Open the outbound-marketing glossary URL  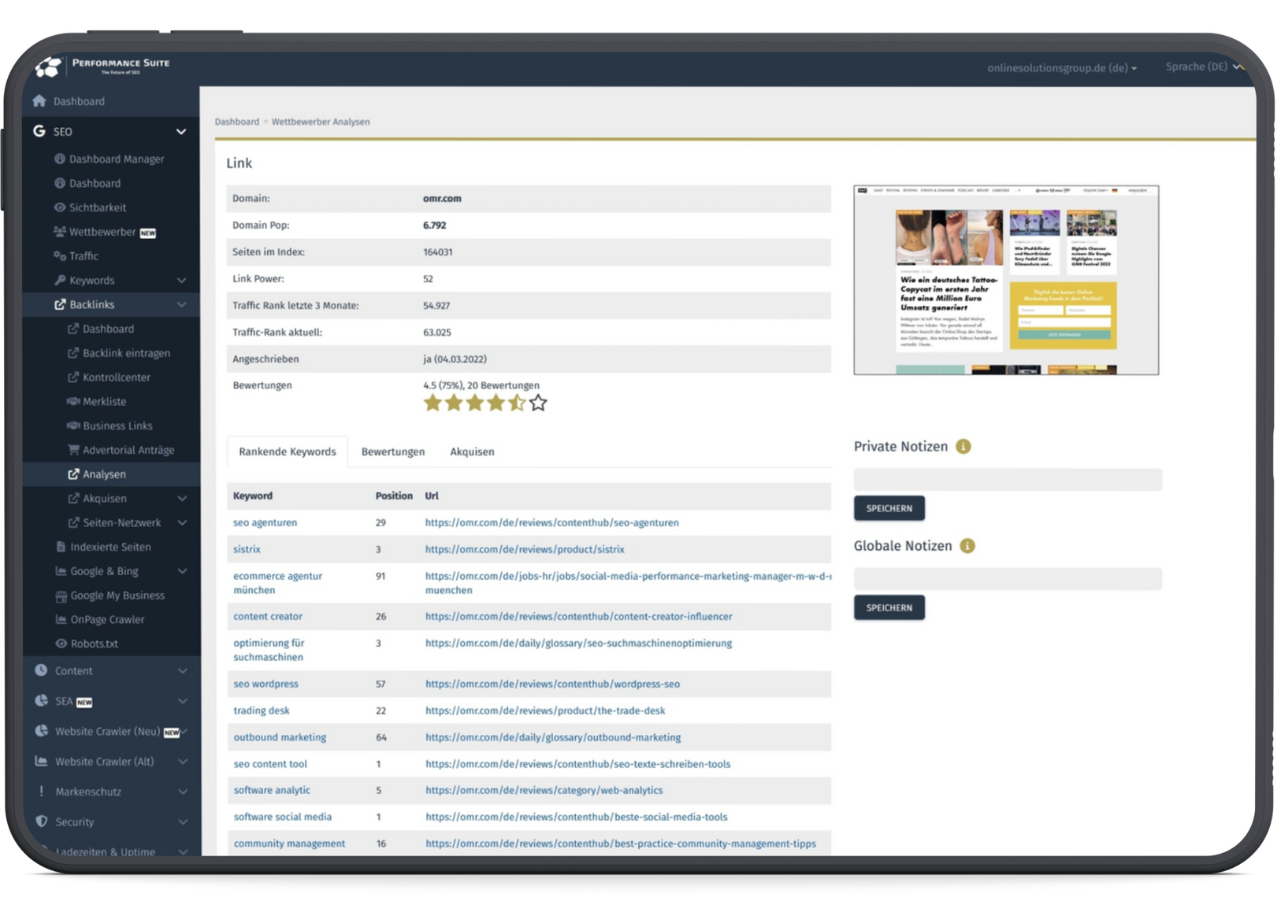pos(553,737)
